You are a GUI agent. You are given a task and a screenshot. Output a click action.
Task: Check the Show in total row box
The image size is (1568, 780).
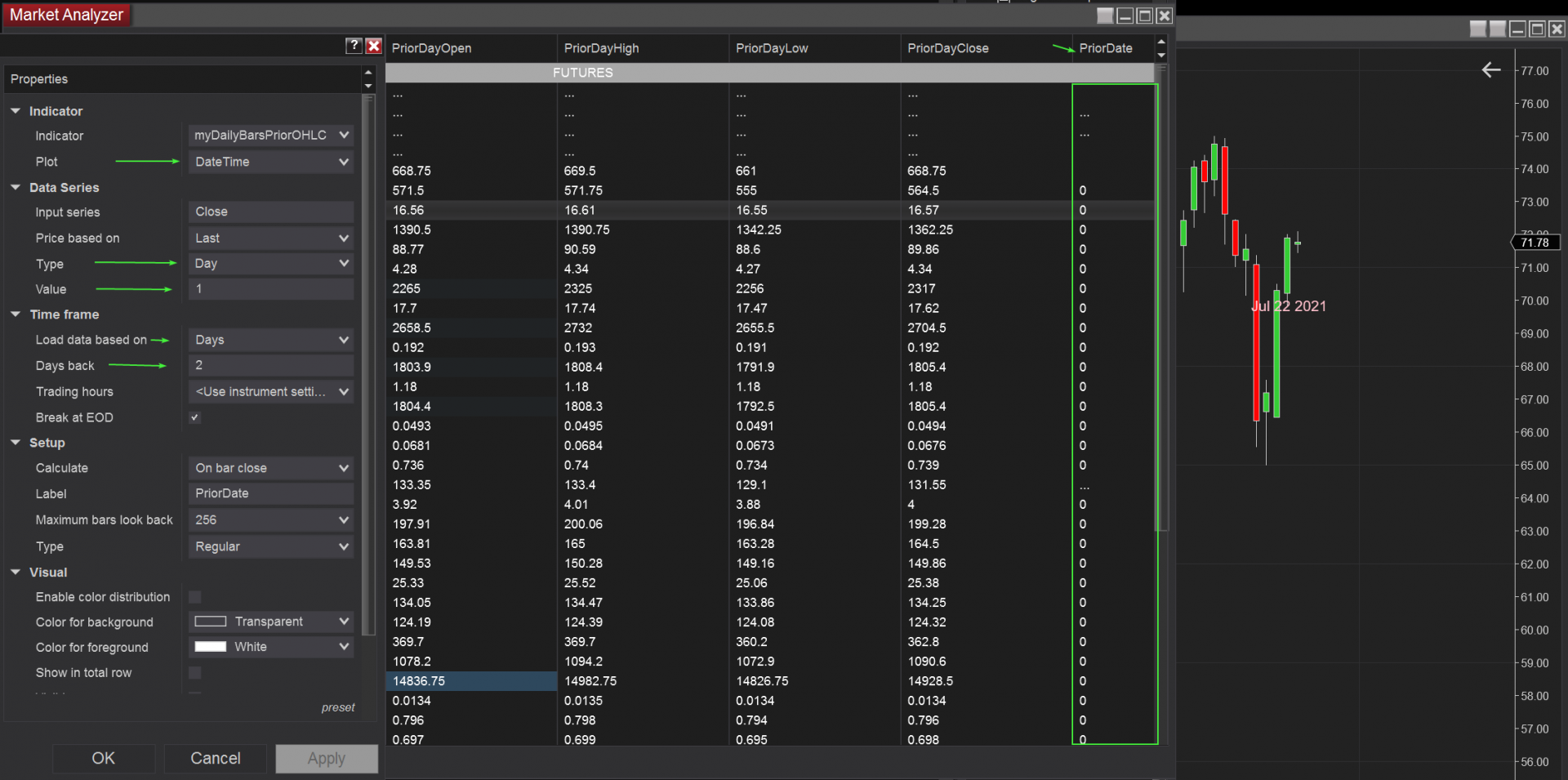coord(194,673)
